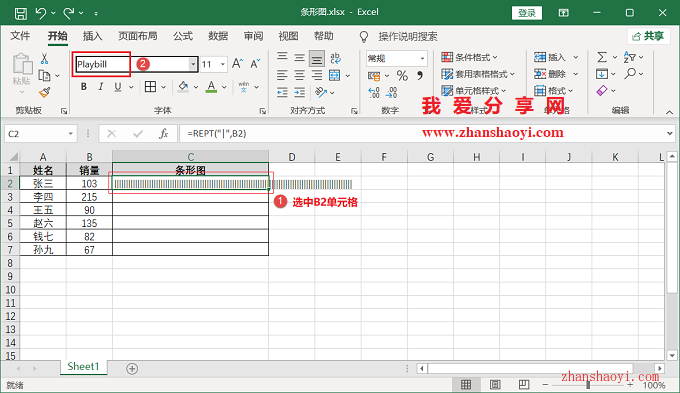
Task: Apply cell borders
Action: [150, 87]
